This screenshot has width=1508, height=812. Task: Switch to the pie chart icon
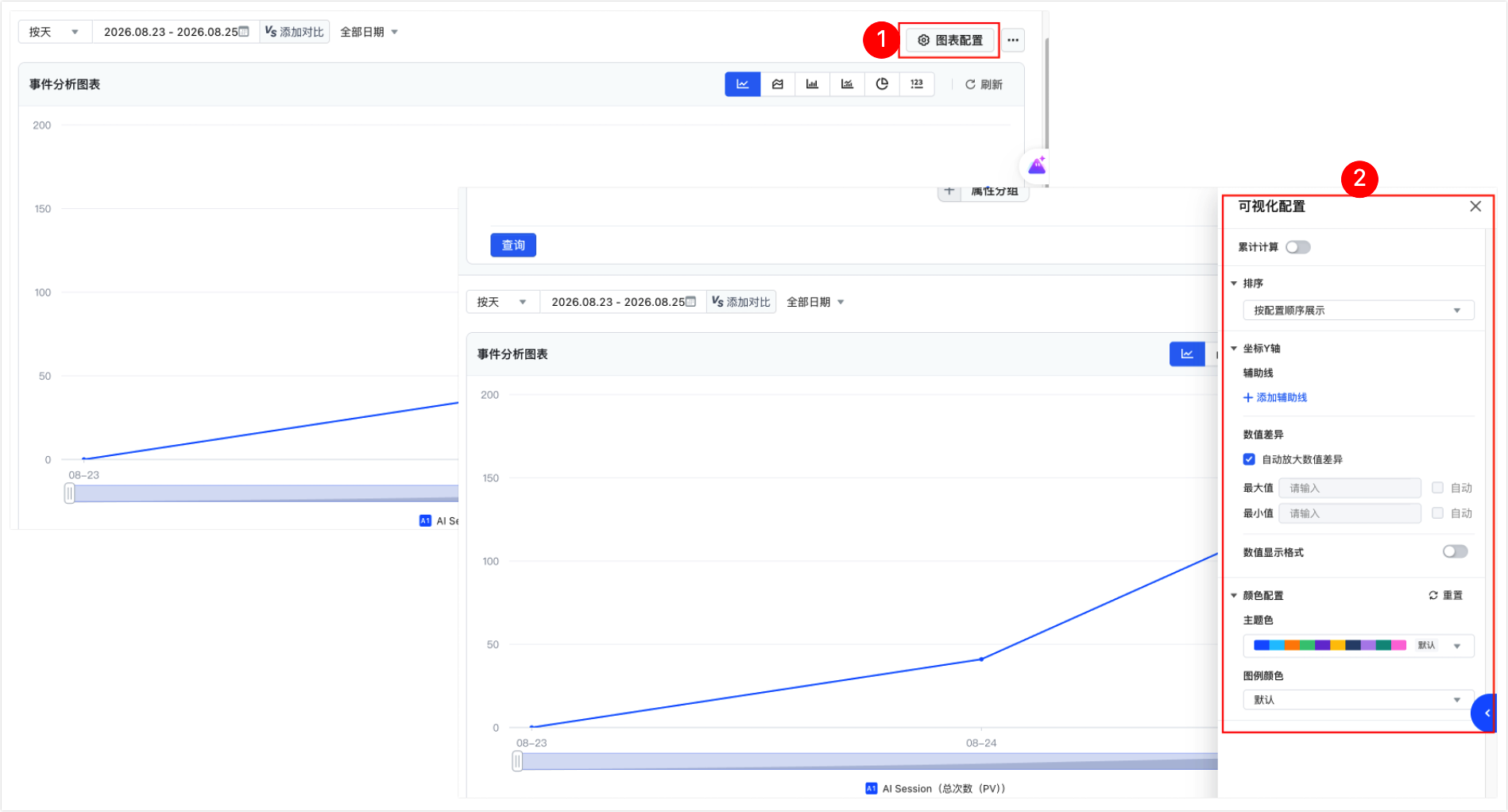pyautogui.click(x=882, y=84)
